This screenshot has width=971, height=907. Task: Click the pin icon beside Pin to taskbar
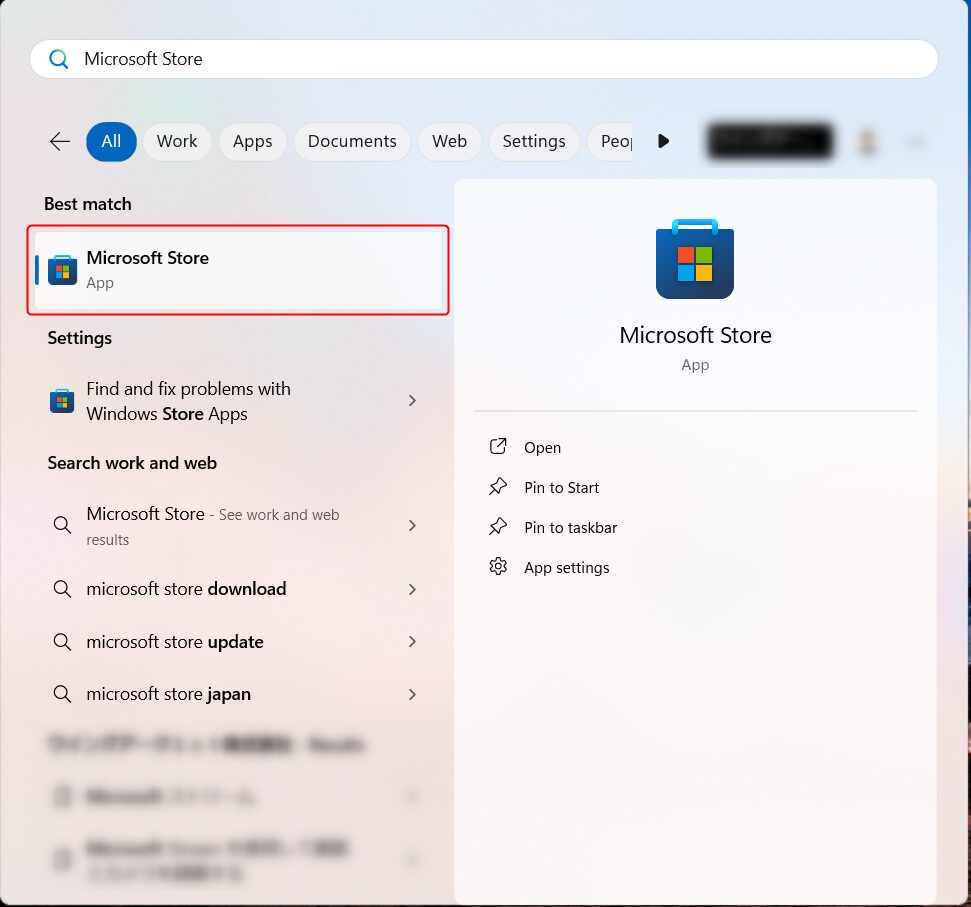pos(499,527)
